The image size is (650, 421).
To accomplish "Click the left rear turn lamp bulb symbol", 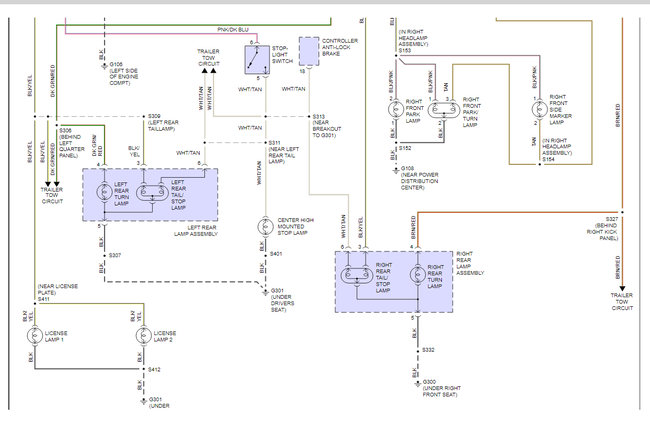I will (x=104, y=192).
